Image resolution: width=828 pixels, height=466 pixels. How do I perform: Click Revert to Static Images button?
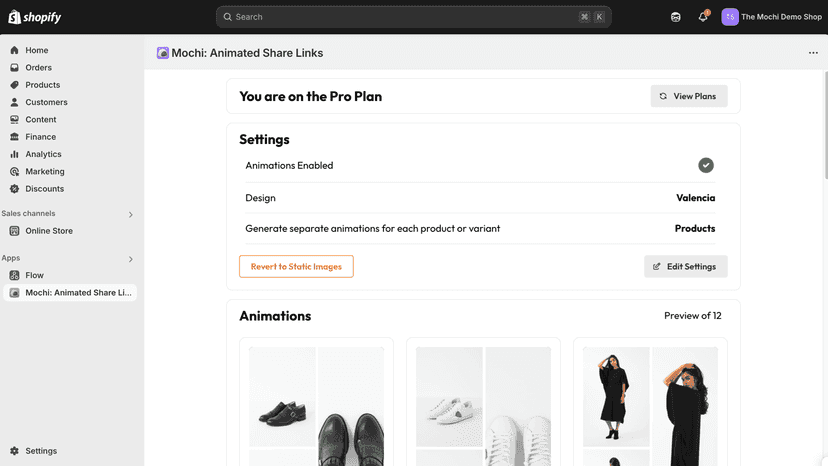296,266
